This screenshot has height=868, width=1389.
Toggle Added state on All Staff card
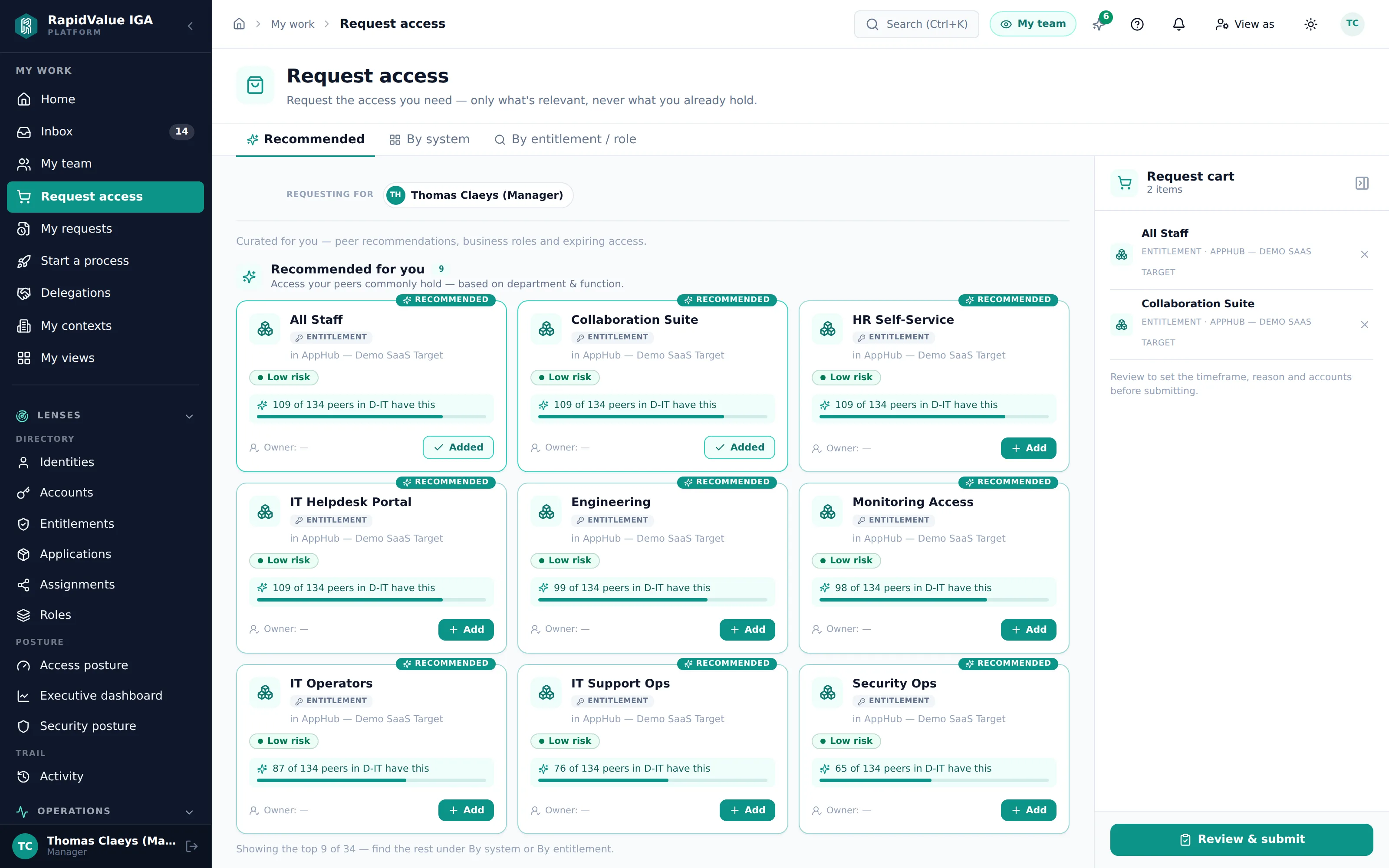(458, 447)
